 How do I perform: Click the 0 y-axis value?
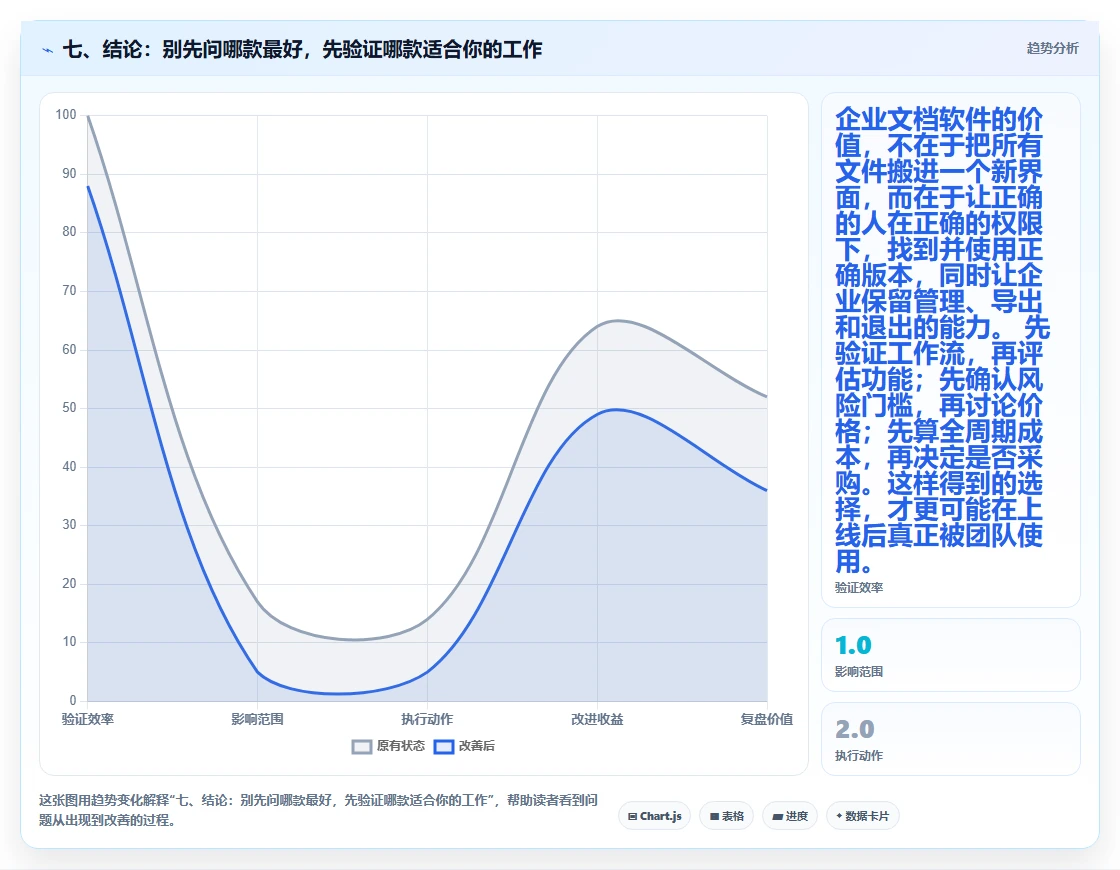coord(73,700)
